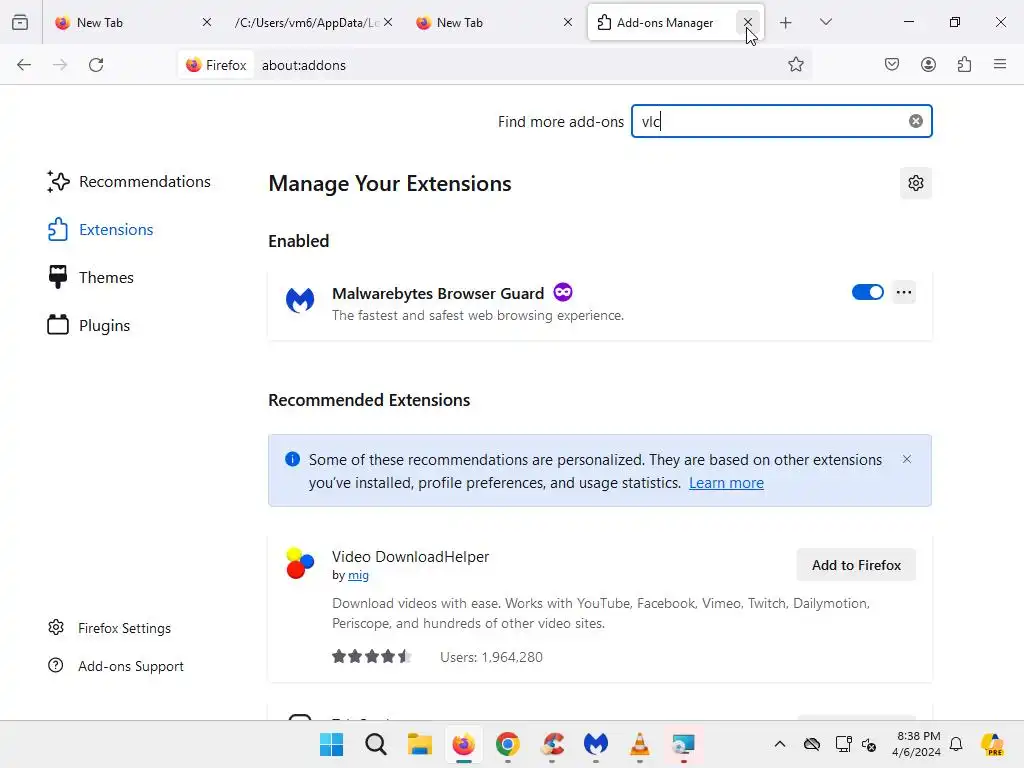Open CCleaner from the taskbar
The height and width of the screenshot is (768, 1024).
(x=552, y=744)
